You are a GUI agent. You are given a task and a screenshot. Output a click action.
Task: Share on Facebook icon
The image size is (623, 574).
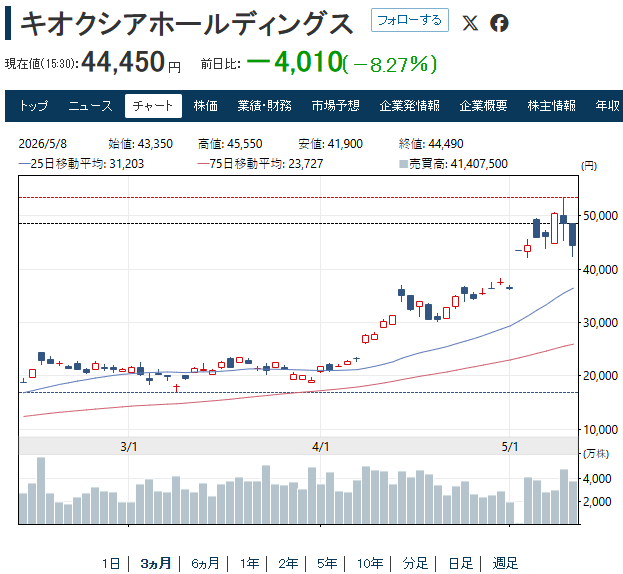[x=499, y=23]
